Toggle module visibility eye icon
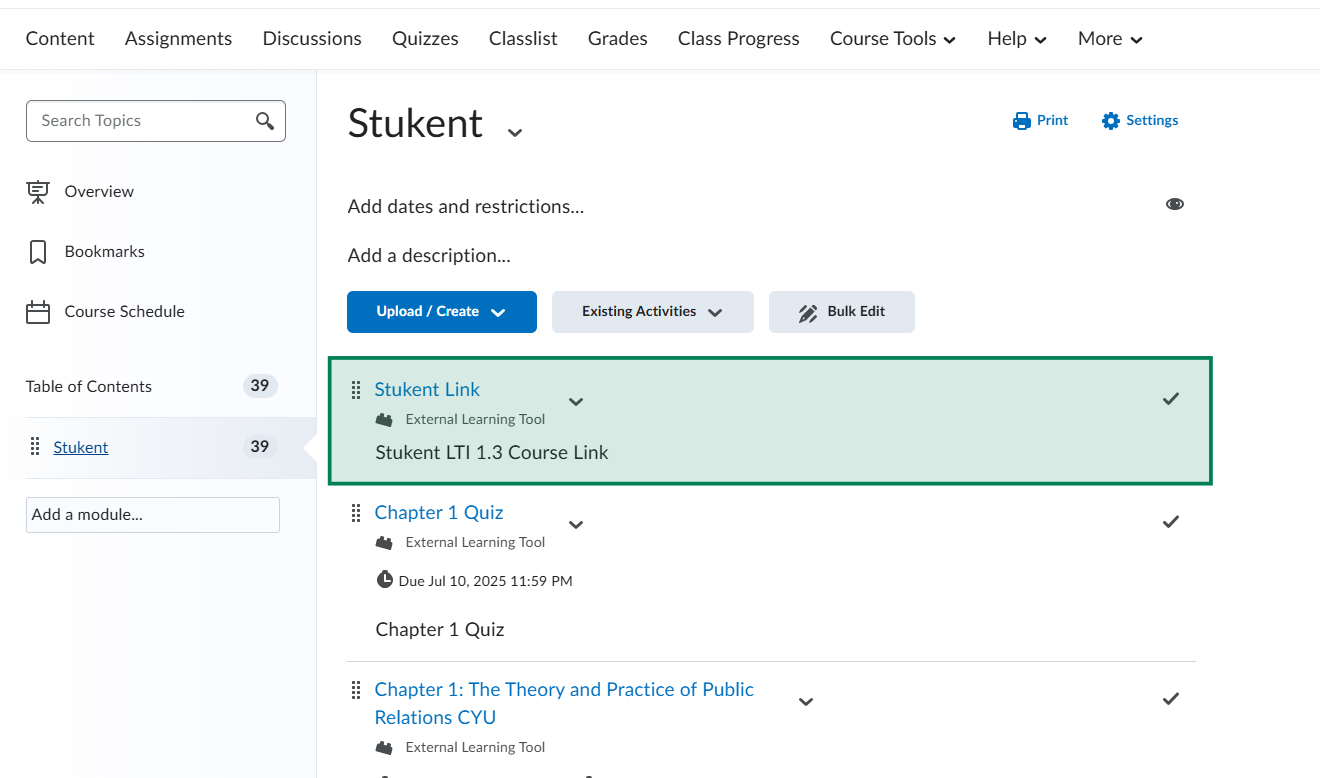Viewport: 1320px width, 778px height. point(1174,204)
